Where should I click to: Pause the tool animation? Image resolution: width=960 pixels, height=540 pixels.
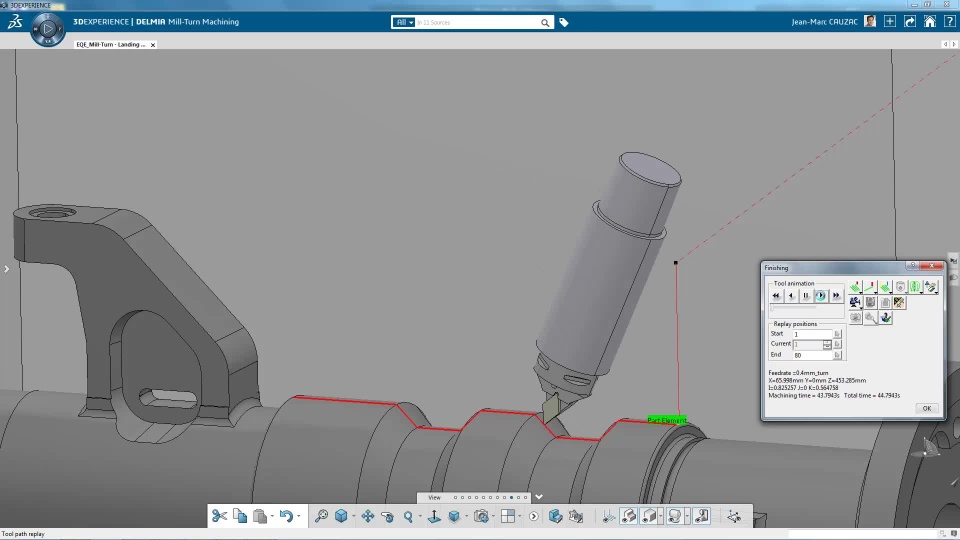click(806, 296)
